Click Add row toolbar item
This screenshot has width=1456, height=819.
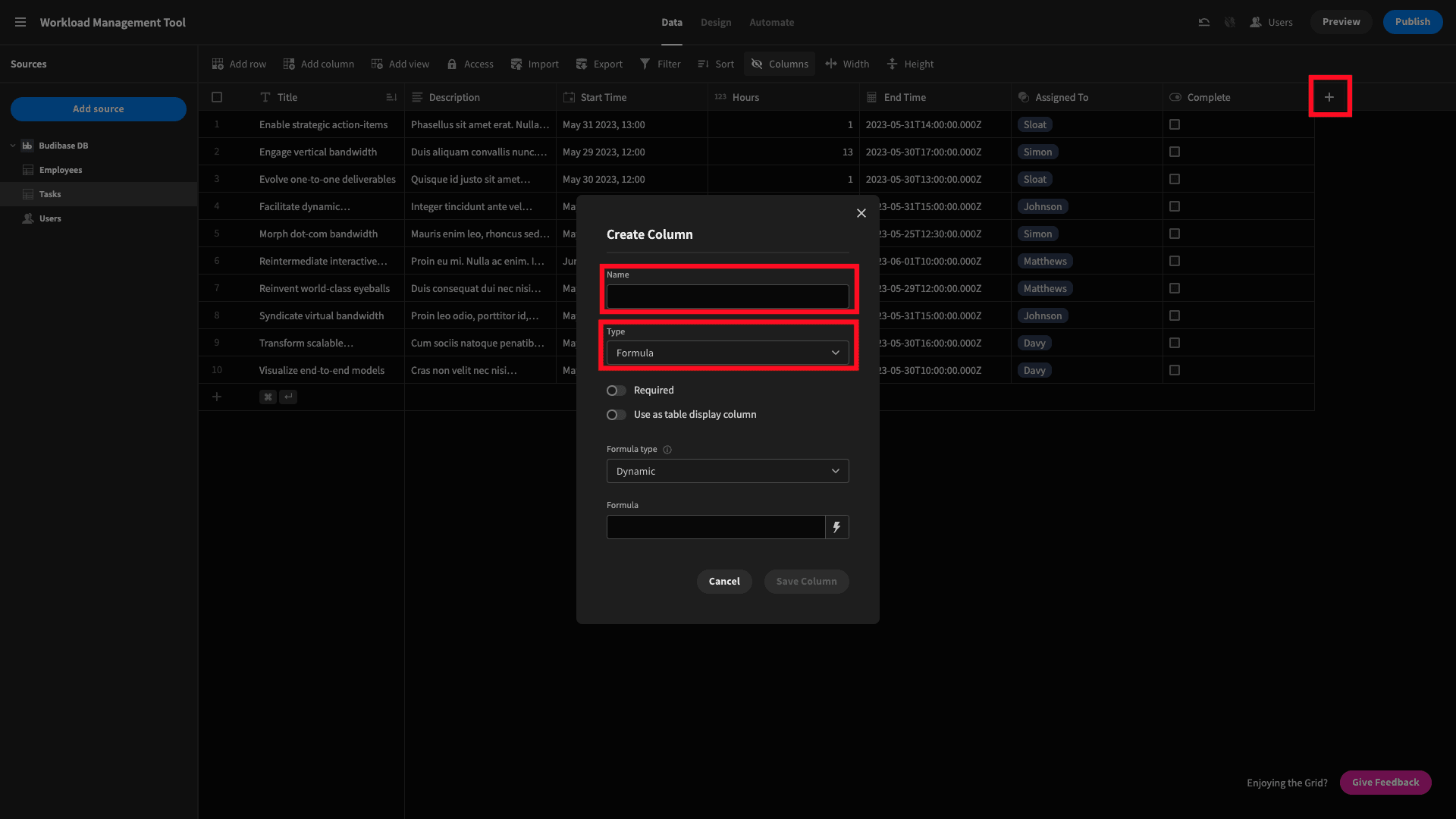point(239,64)
